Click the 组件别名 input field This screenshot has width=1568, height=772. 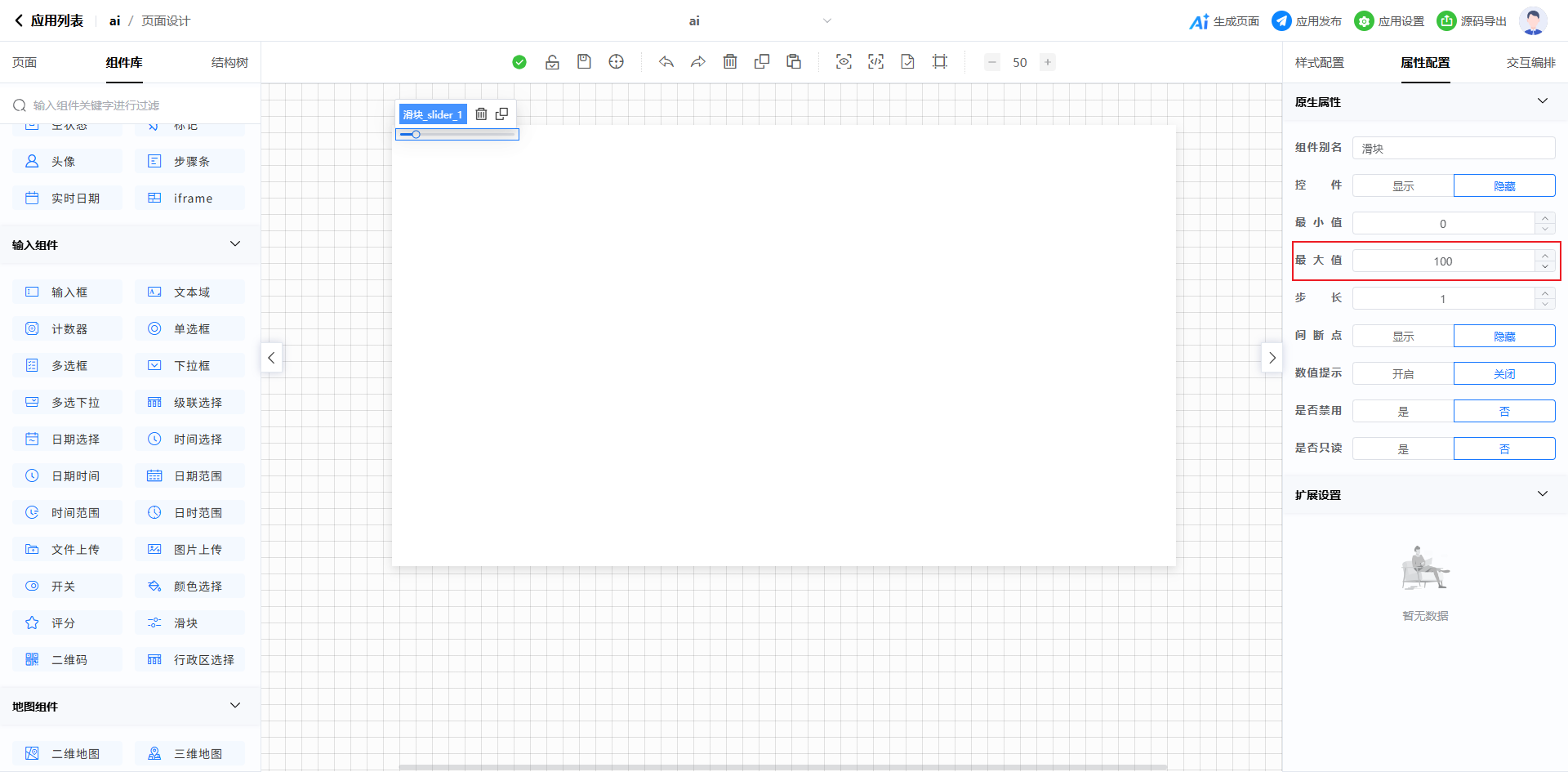(x=1453, y=149)
